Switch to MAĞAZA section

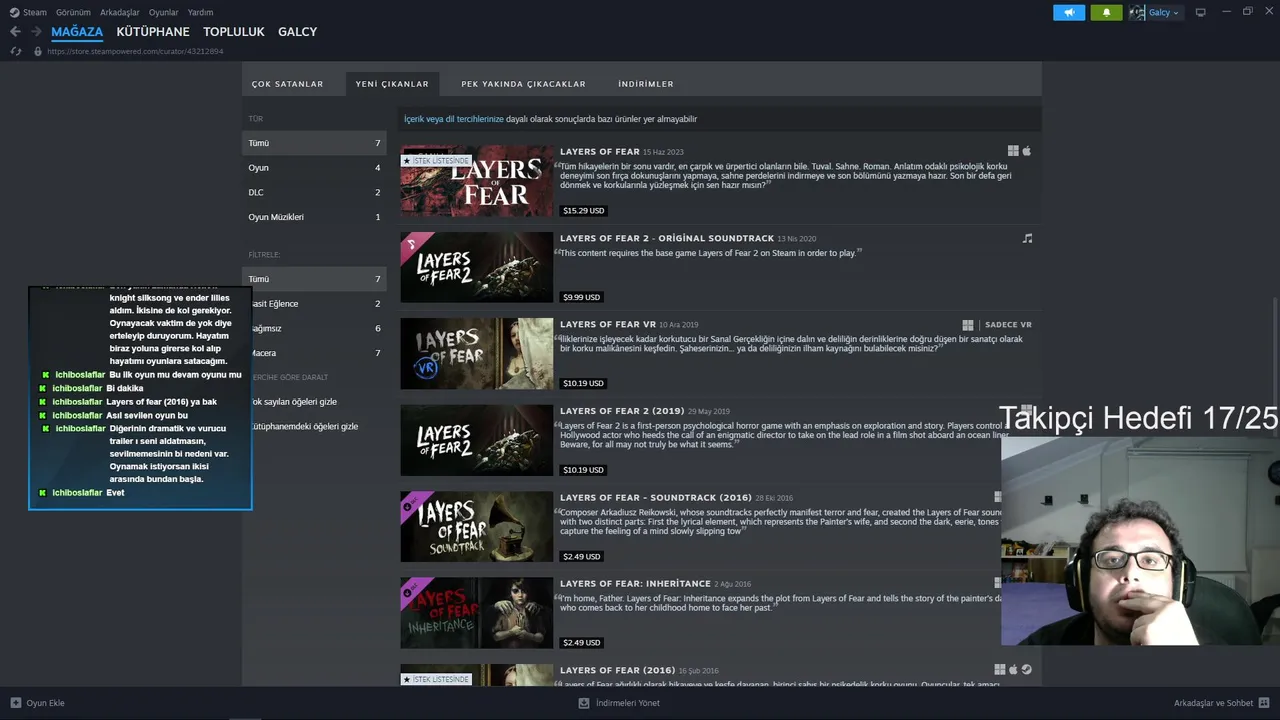(x=77, y=32)
